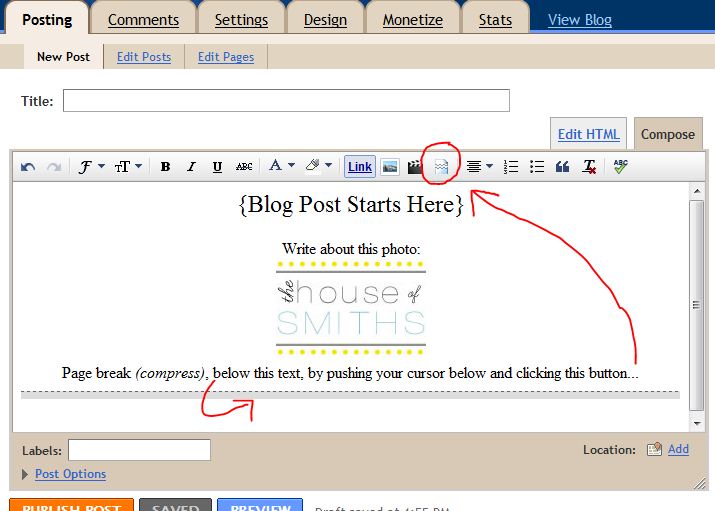Toggle underline formatting
Viewport: 715px width, 511px height.
[218, 167]
